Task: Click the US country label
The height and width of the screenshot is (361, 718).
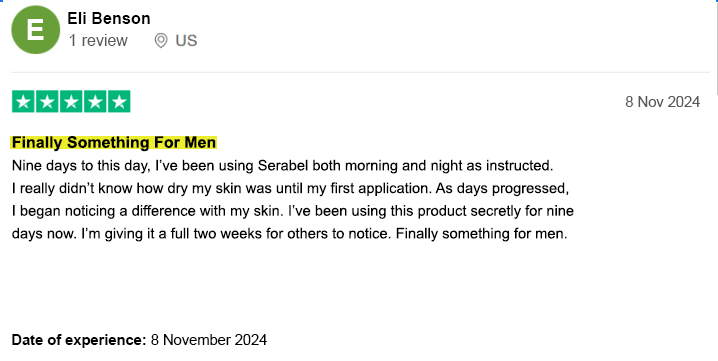Action: point(186,40)
